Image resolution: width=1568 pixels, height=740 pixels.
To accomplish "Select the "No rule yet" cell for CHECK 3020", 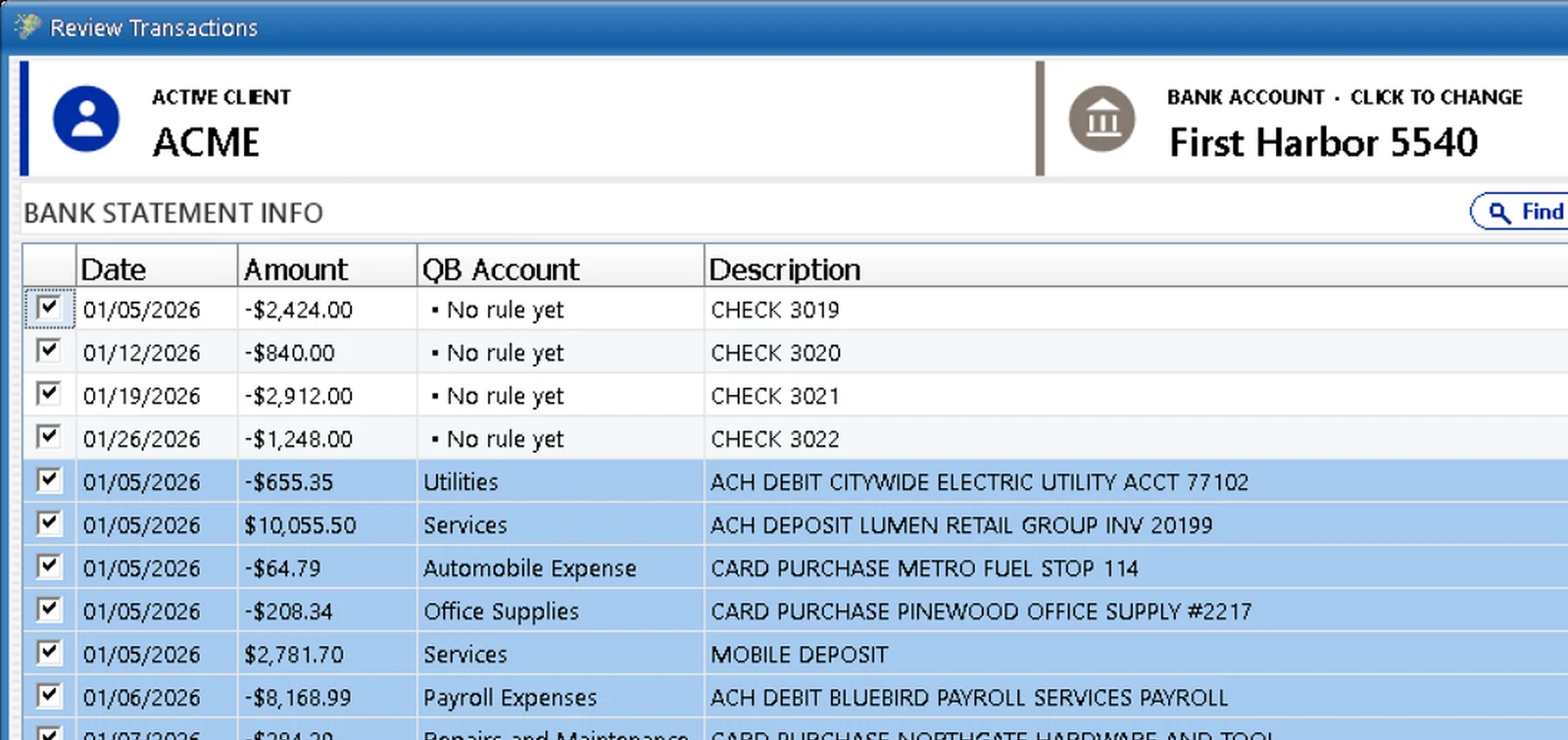I will (561, 353).
